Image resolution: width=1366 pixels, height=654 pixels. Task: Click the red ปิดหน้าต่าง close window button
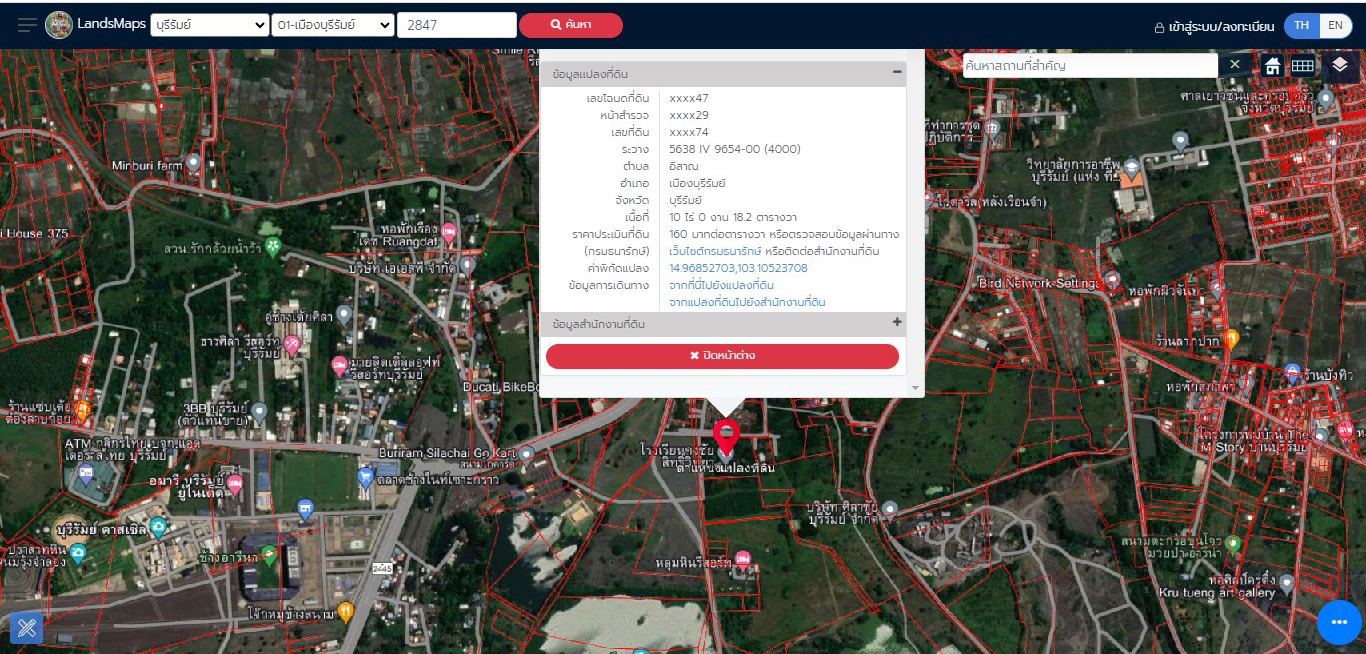pyautogui.click(x=722, y=356)
